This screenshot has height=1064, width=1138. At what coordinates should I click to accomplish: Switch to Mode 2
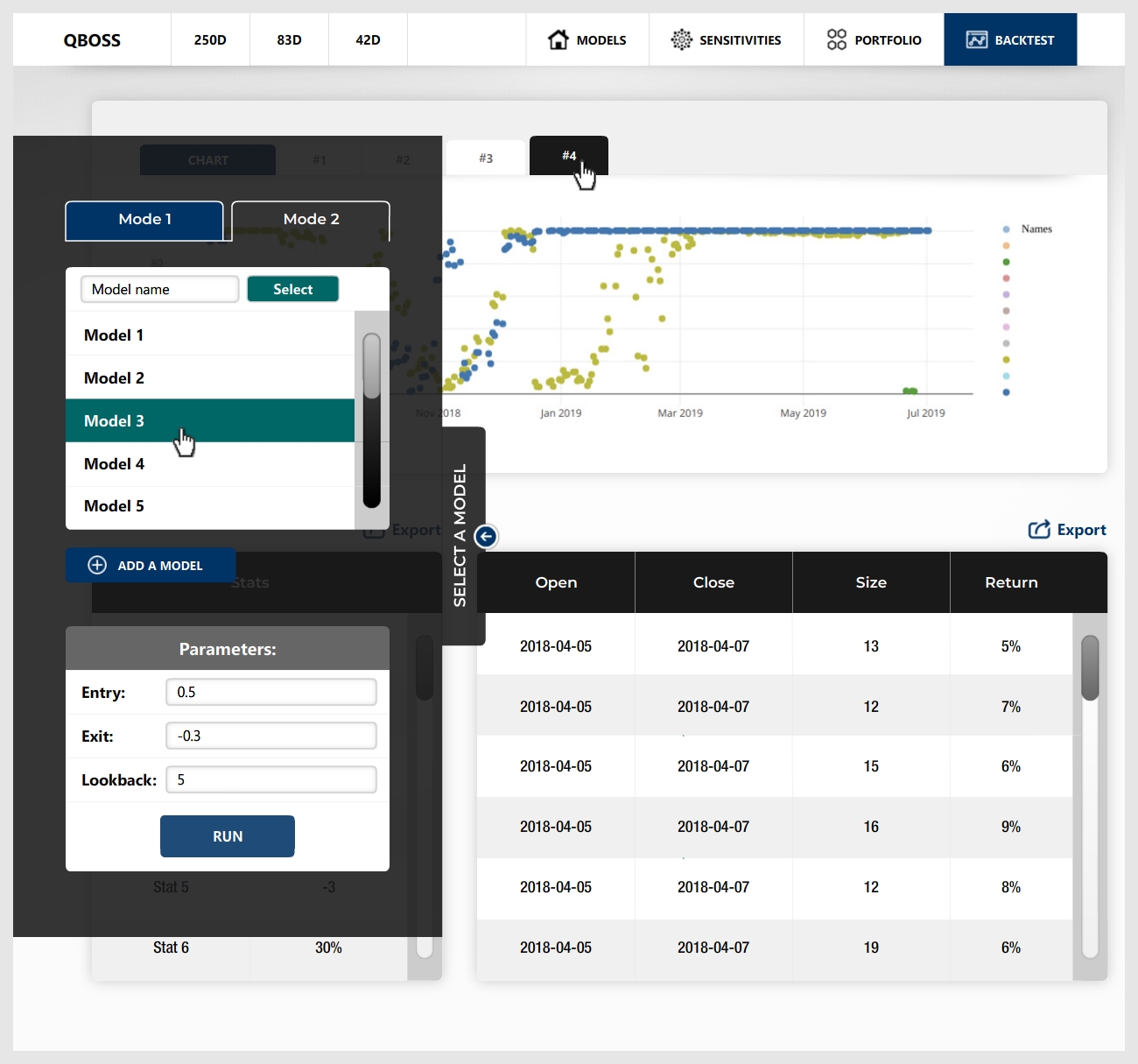point(311,220)
